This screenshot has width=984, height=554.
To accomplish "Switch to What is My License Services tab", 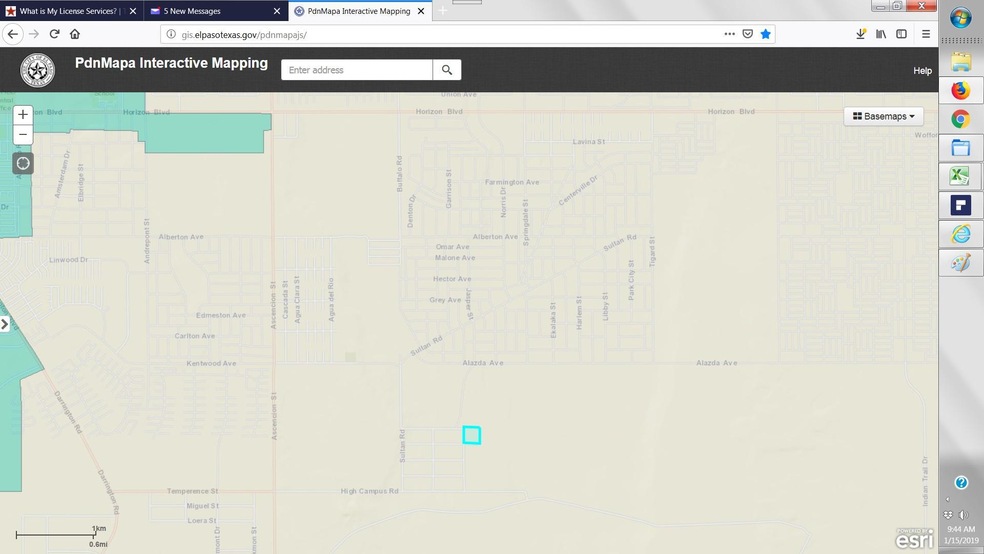I will tap(68, 11).
